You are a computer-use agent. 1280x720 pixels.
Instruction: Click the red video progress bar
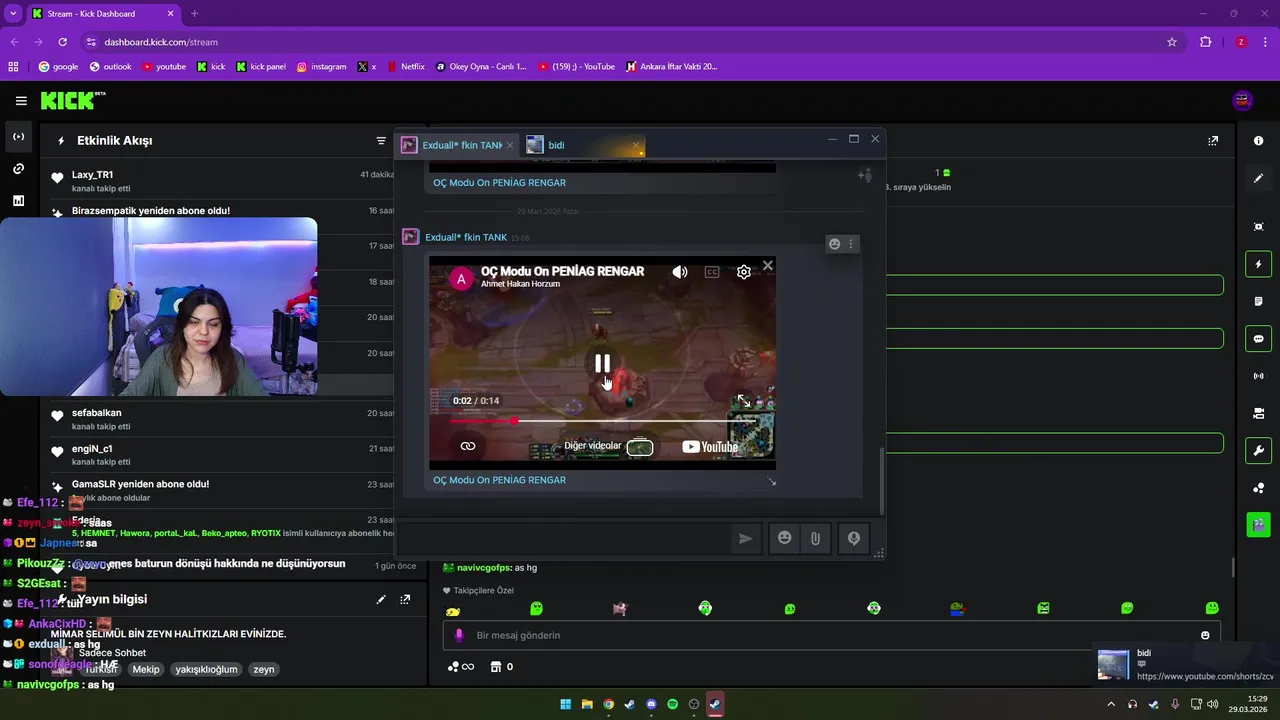(x=602, y=421)
